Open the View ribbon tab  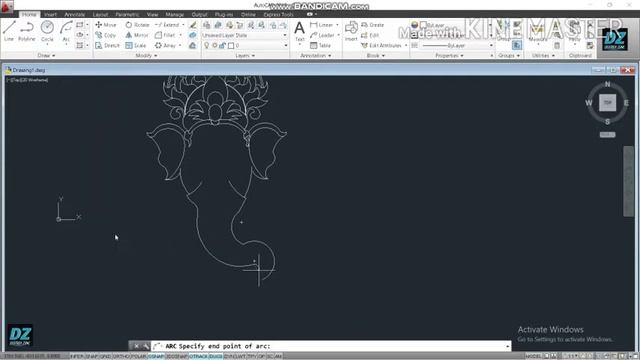pyautogui.click(x=152, y=15)
